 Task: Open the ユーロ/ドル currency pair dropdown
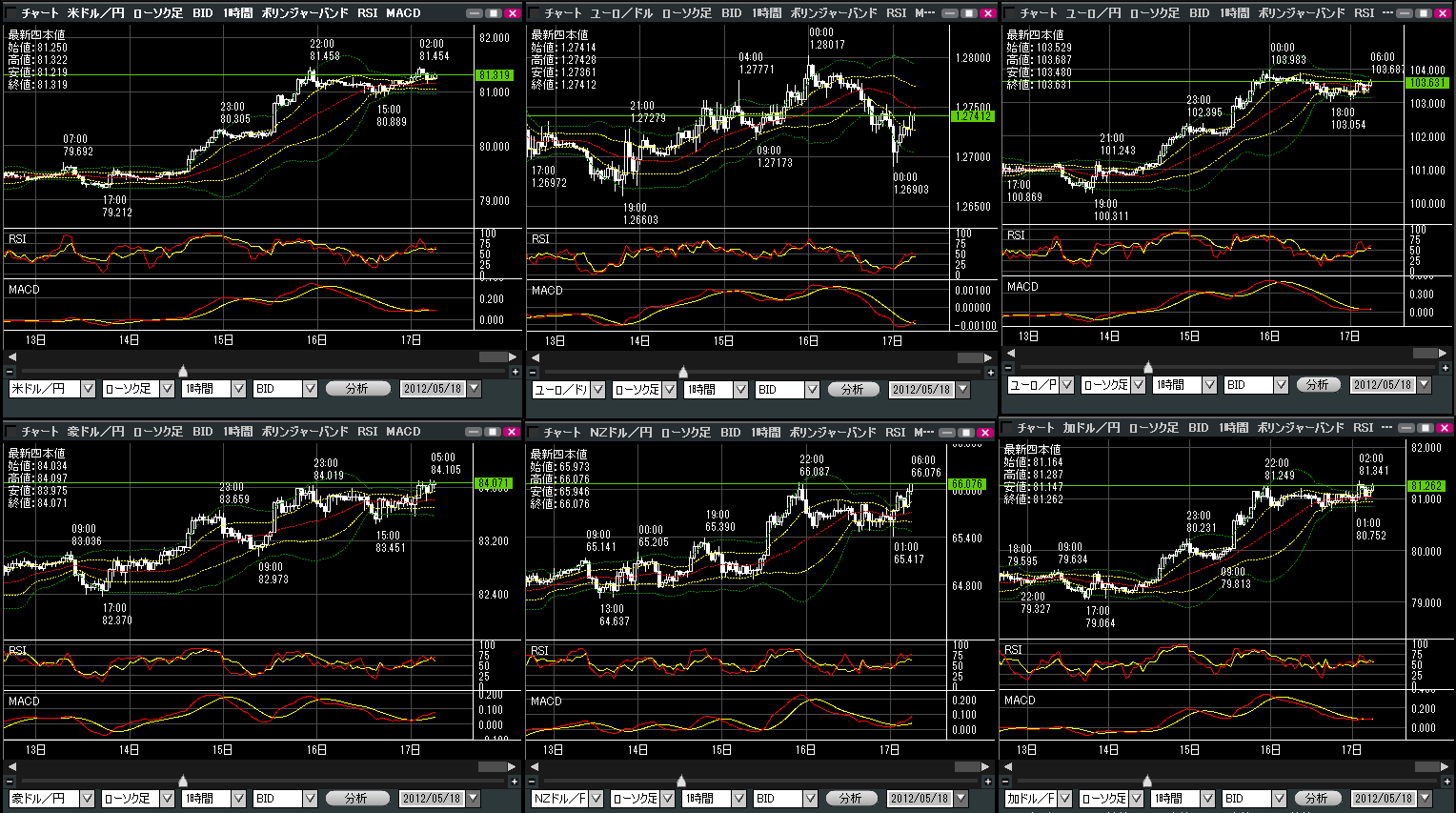pos(597,390)
